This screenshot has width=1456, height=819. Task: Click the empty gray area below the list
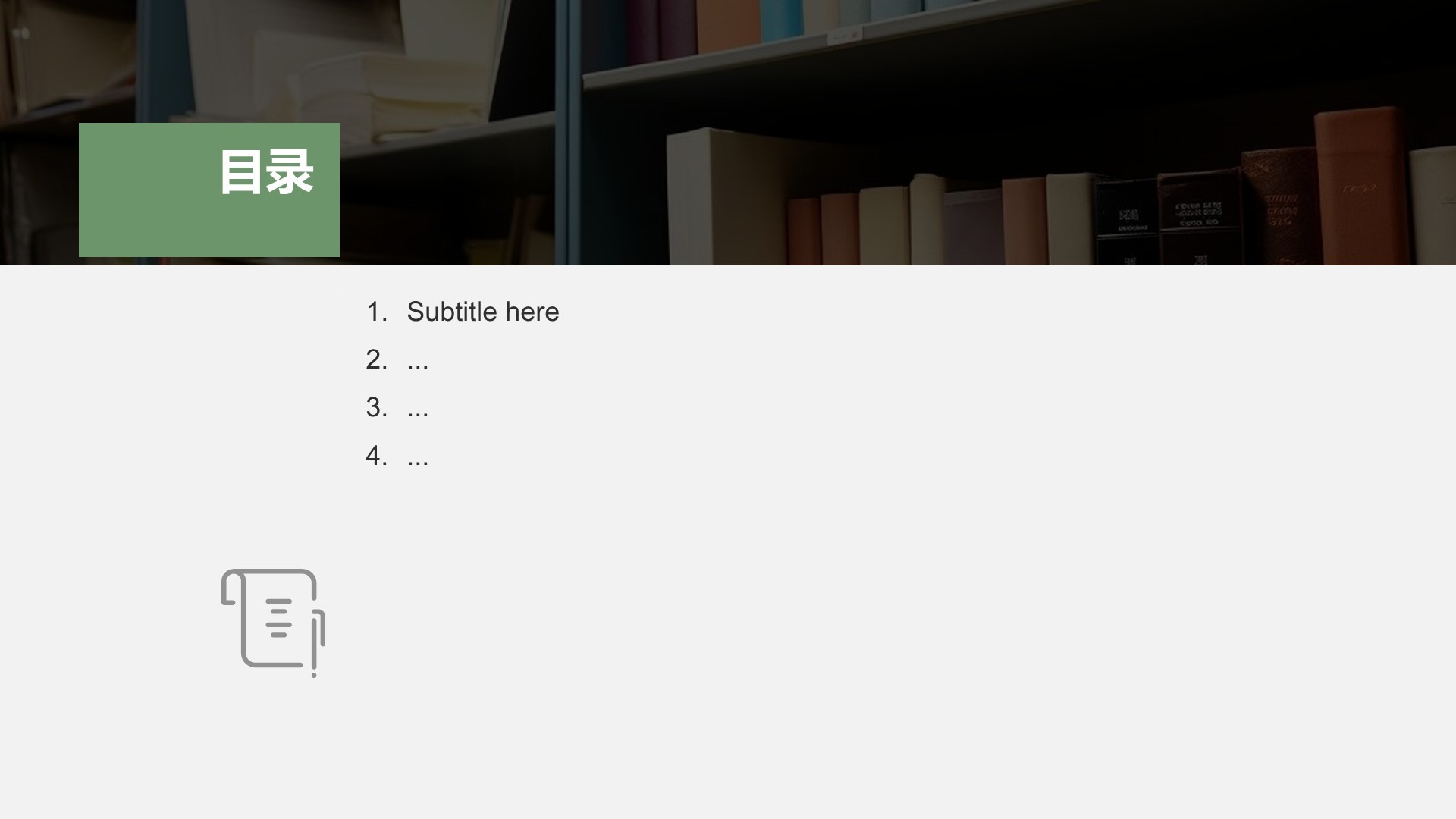[834, 645]
